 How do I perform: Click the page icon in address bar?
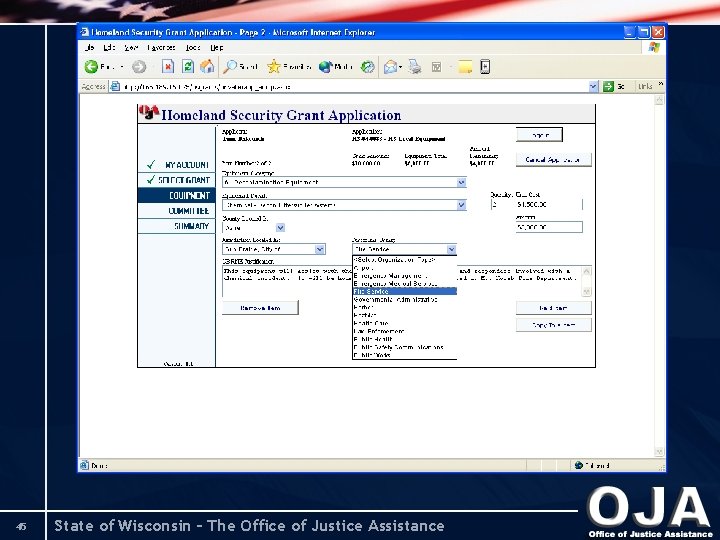(115, 86)
